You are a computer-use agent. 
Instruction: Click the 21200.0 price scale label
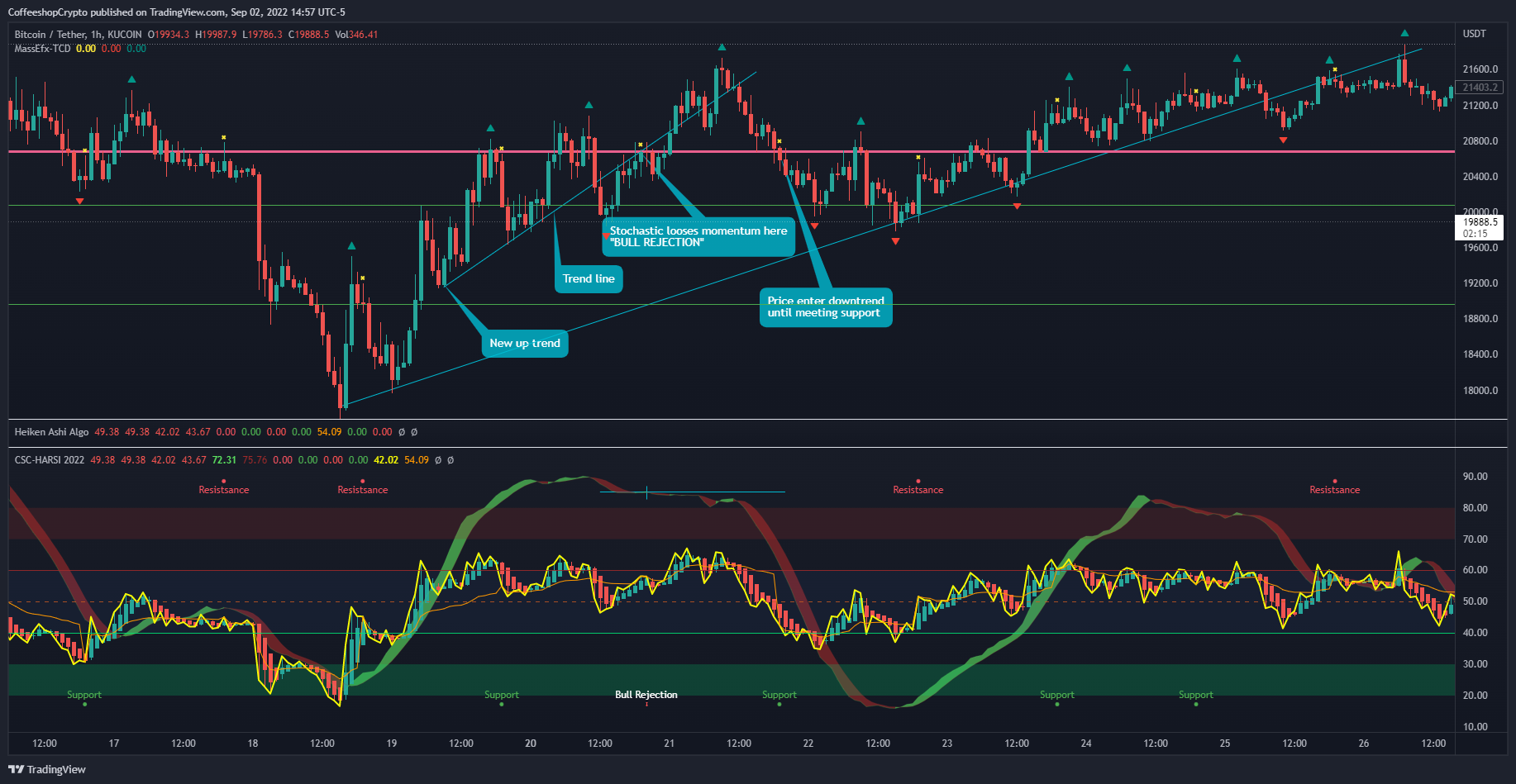click(1480, 106)
